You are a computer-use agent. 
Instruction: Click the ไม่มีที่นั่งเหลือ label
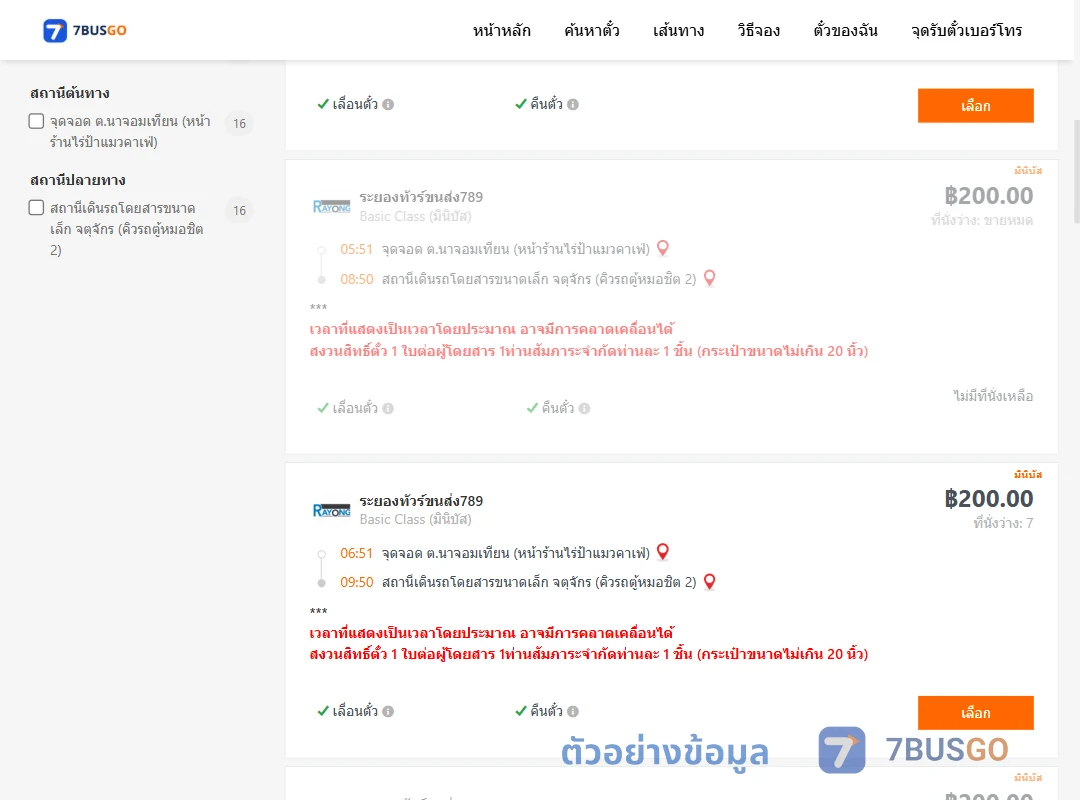993,396
